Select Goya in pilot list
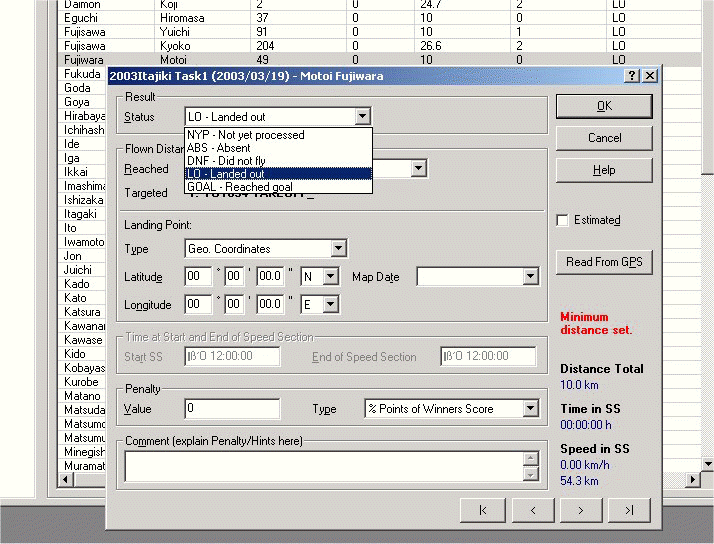This screenshot has height=544, width=714. (x=77, y=102)
